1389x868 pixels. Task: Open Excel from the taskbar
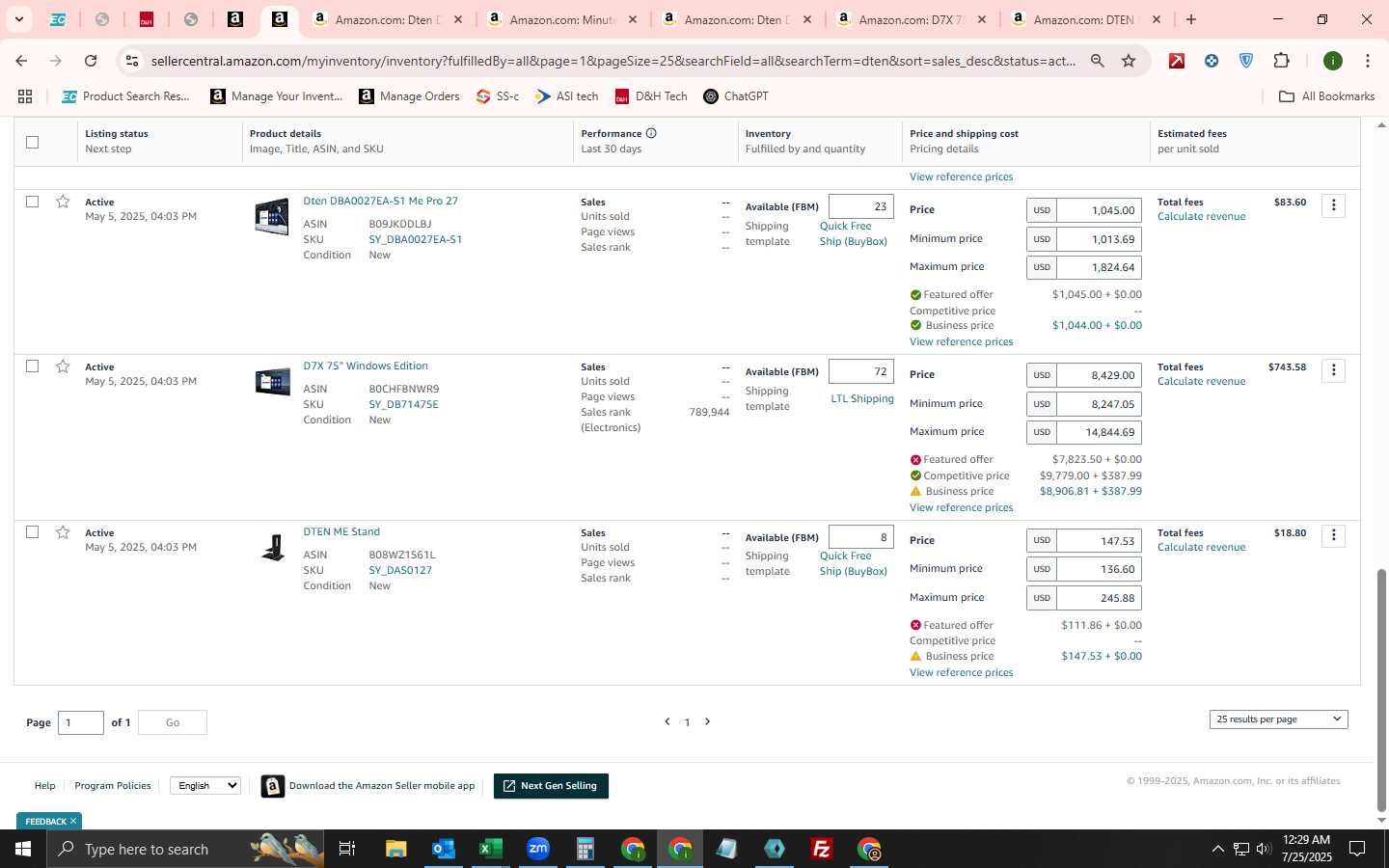tap(490, 849)
